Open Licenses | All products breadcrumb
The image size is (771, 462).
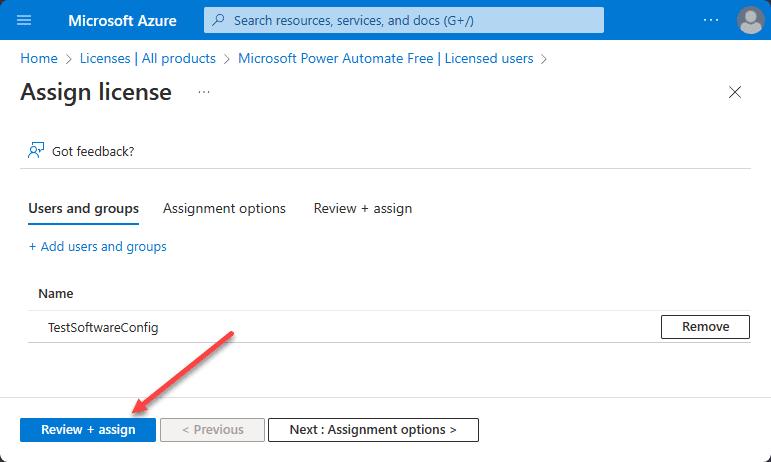pos(148,58)
